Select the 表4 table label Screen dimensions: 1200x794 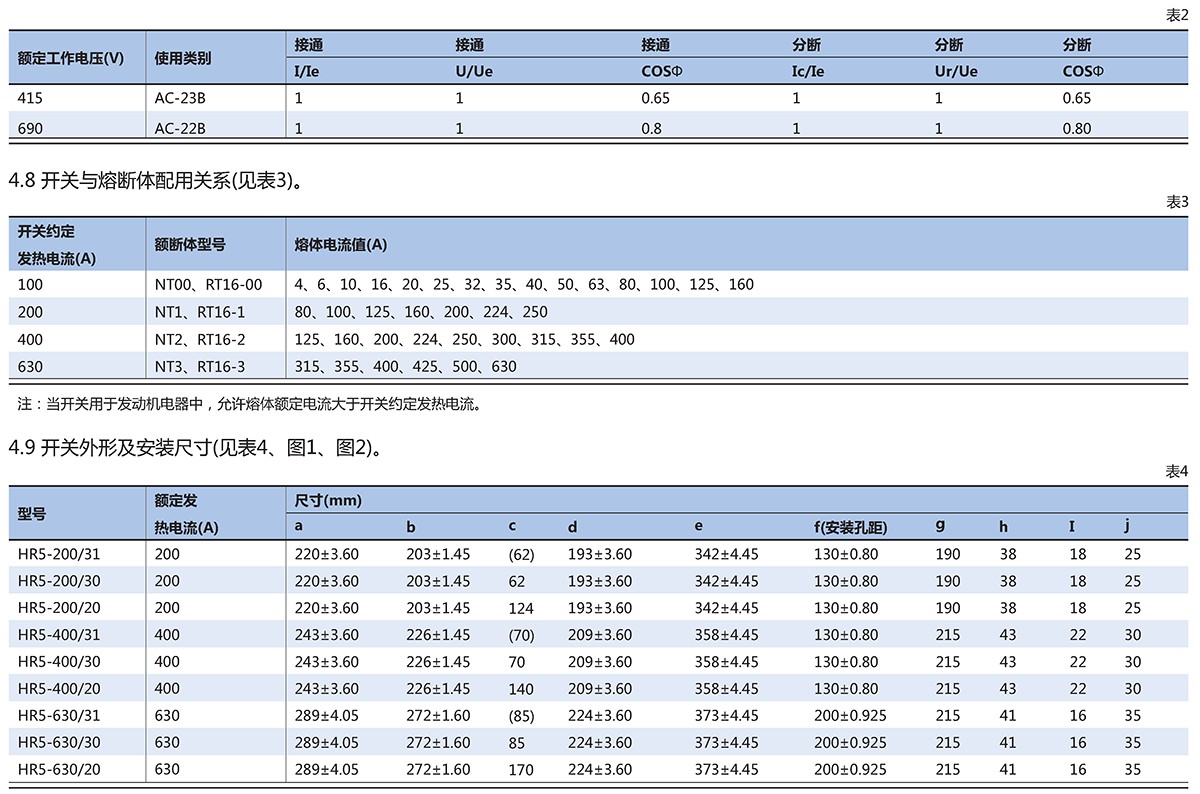tap(1177, 471)
